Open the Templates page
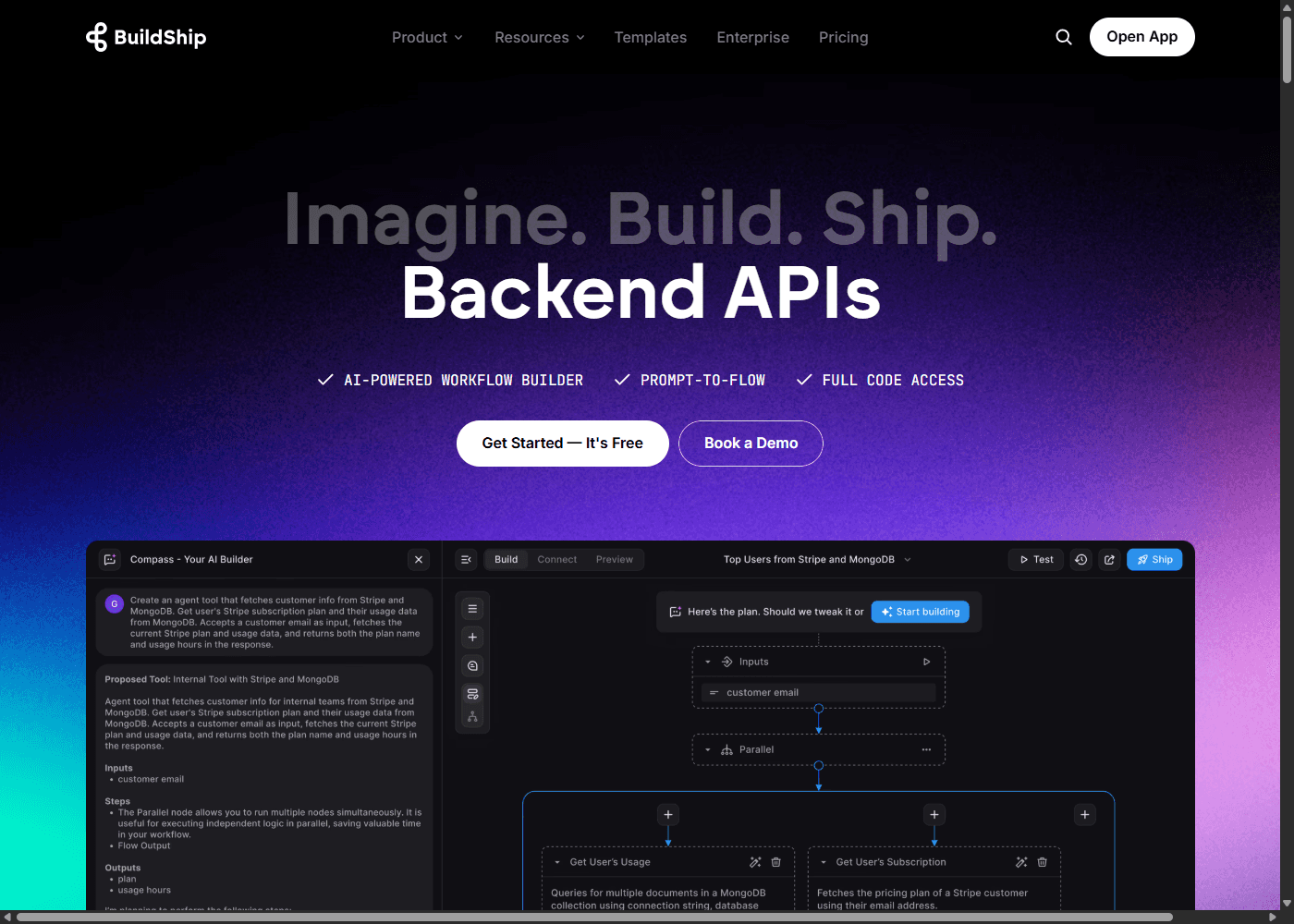1294x924 pixels. click(x=651, y=38)
